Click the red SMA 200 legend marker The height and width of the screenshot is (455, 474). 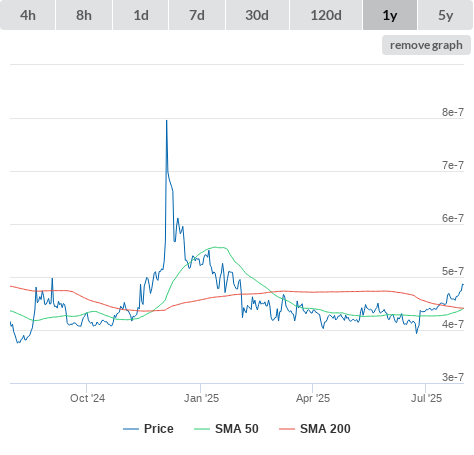pyautogui.click(x=287, y=429)
